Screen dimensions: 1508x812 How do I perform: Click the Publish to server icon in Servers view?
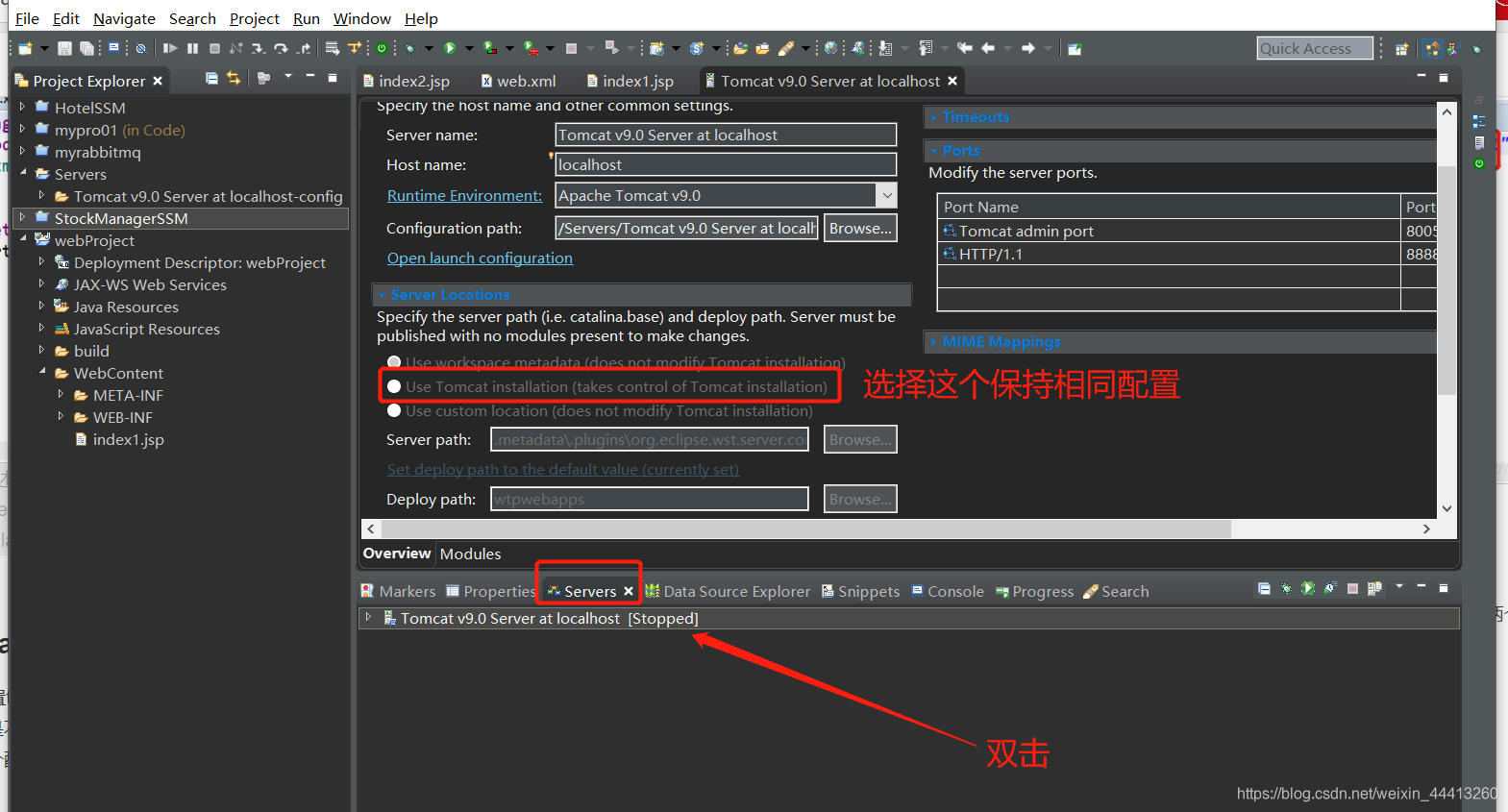pos(1374,588)
